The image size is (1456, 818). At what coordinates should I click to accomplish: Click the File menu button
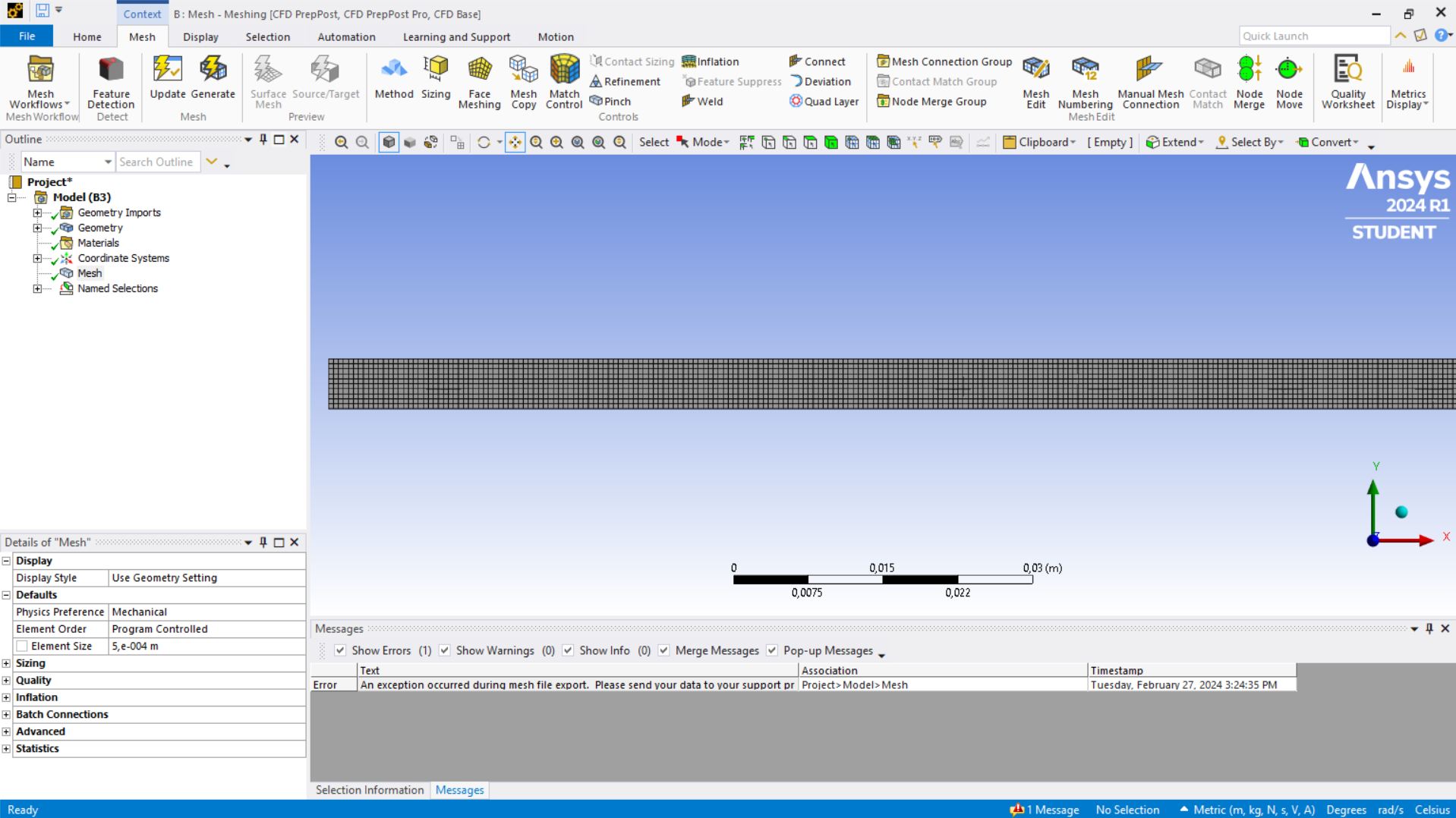pos(27,36)
